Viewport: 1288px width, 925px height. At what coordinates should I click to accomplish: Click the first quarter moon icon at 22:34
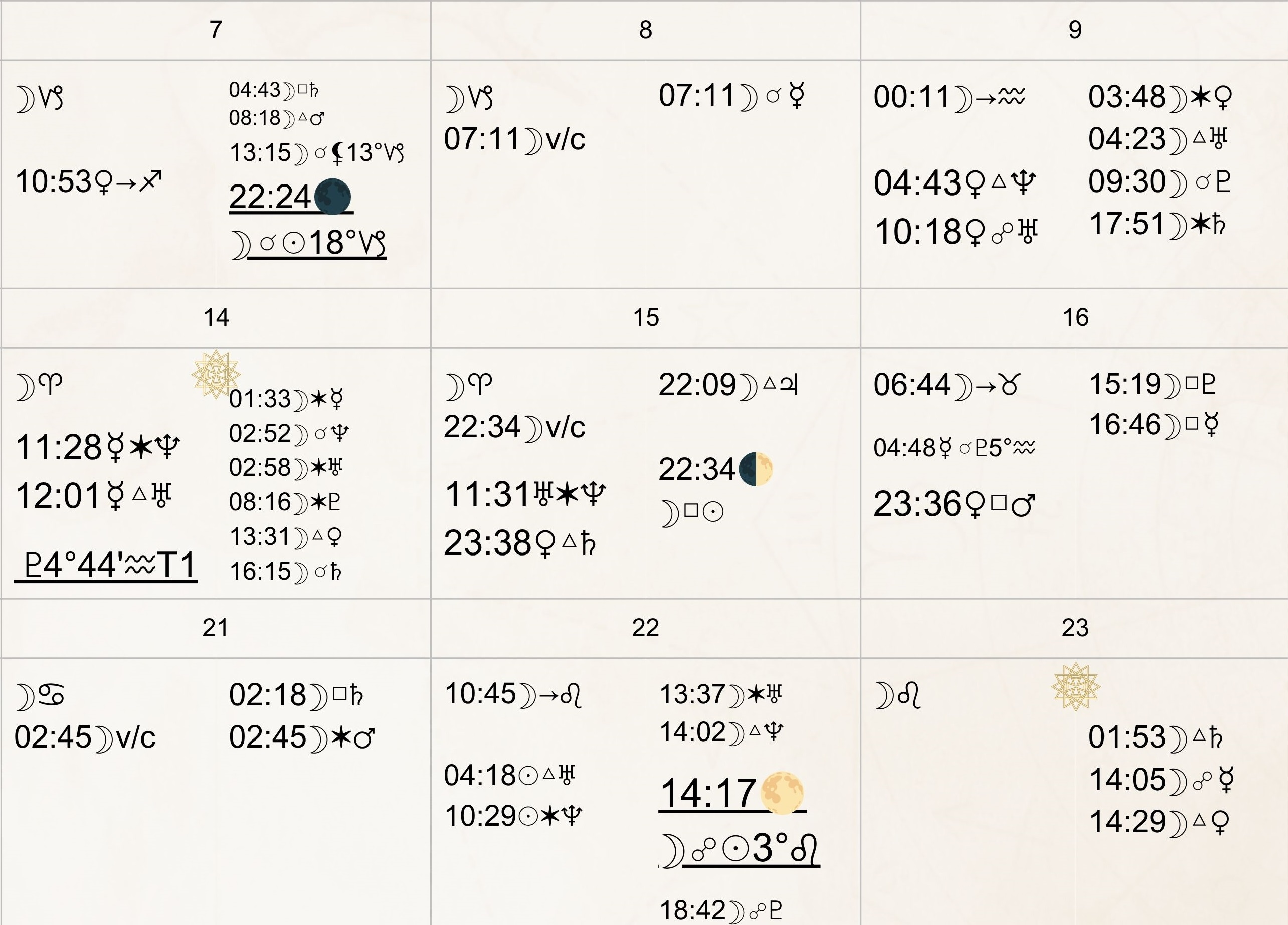click(756, 469)
